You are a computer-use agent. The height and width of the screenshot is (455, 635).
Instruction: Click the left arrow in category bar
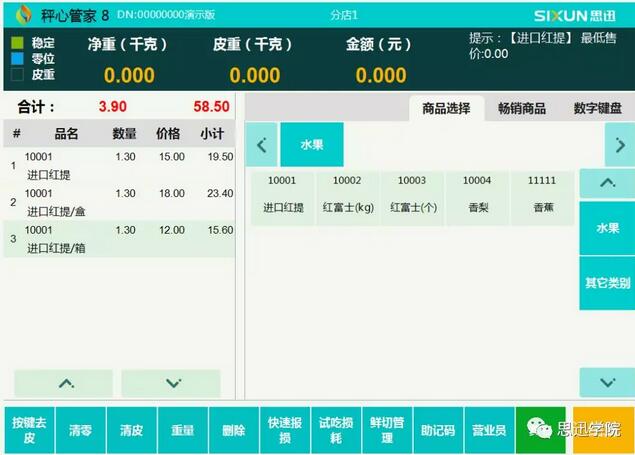261,145
